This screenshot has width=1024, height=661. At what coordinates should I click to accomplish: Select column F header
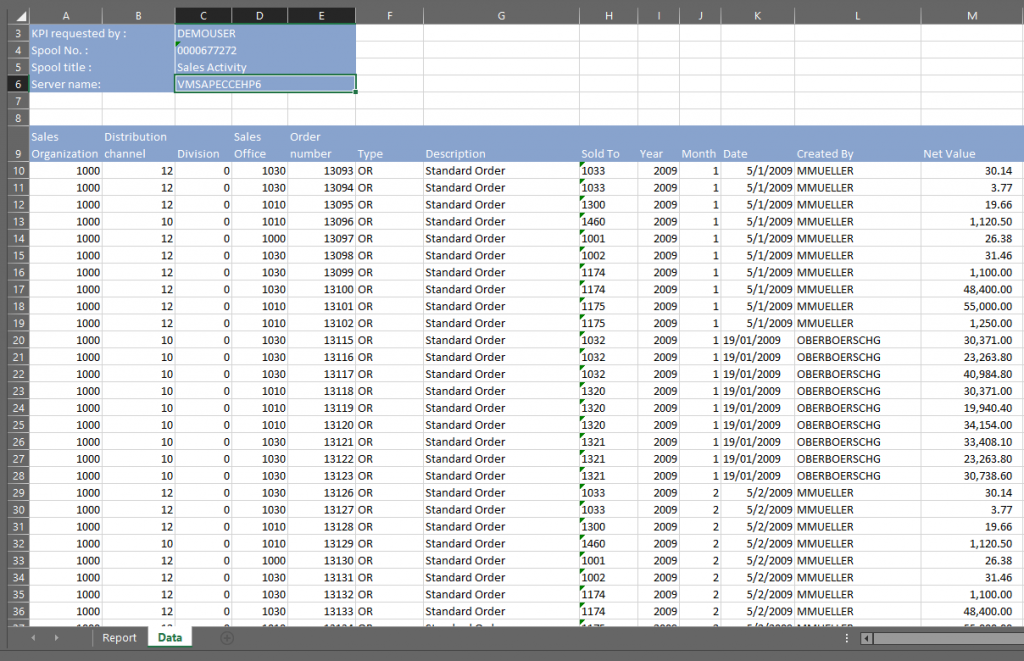[x=389, y=16]
